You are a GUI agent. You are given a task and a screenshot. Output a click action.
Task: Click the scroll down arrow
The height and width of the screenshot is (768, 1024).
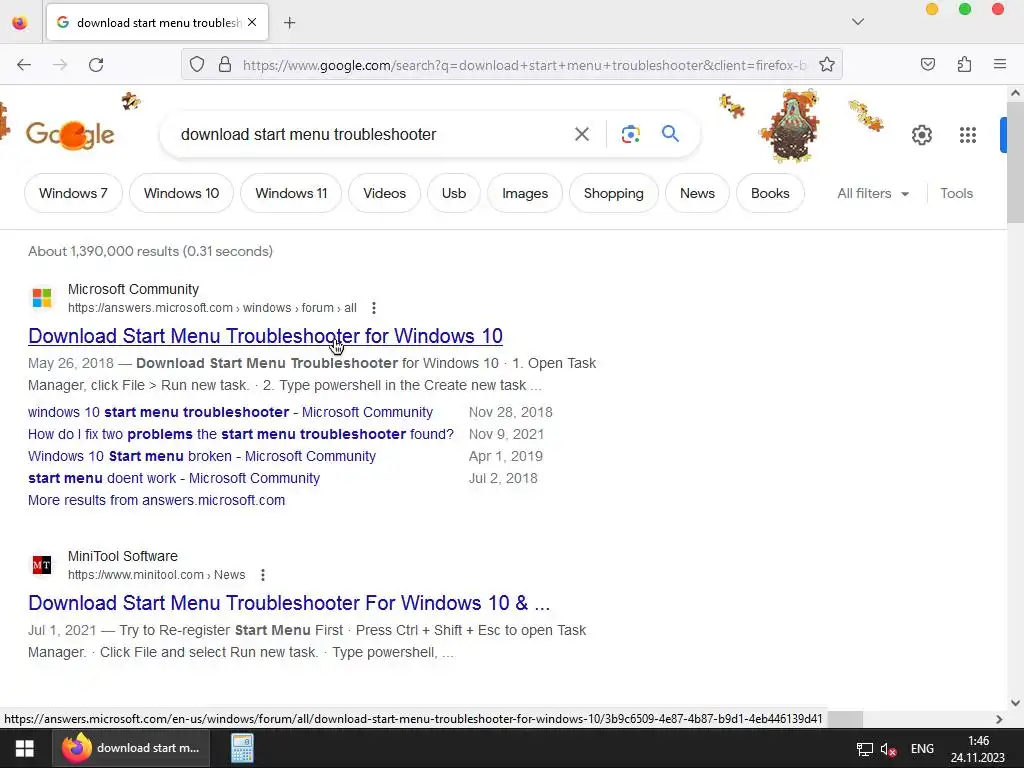tap(1015, 703)
